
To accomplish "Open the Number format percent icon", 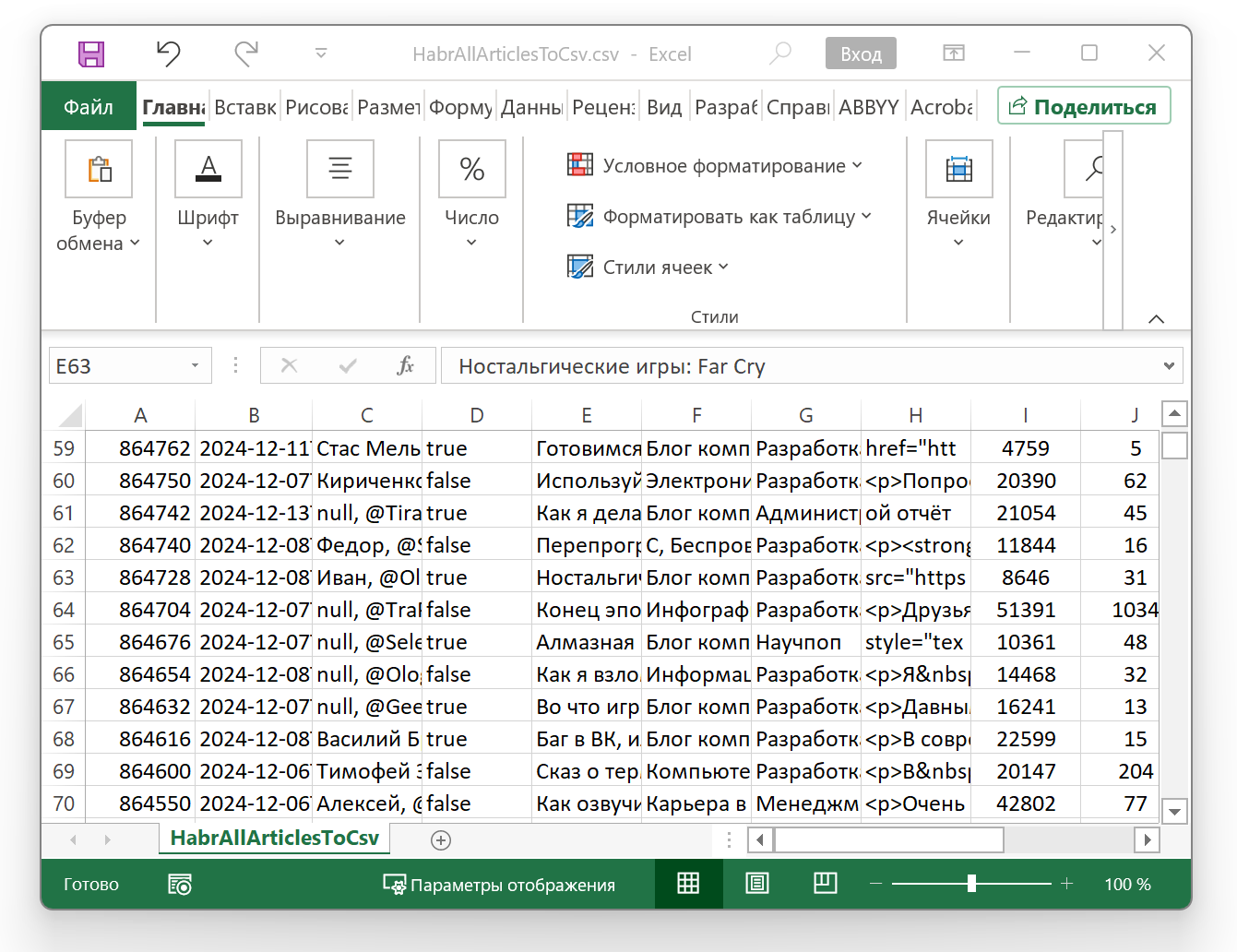I will 471,170.
